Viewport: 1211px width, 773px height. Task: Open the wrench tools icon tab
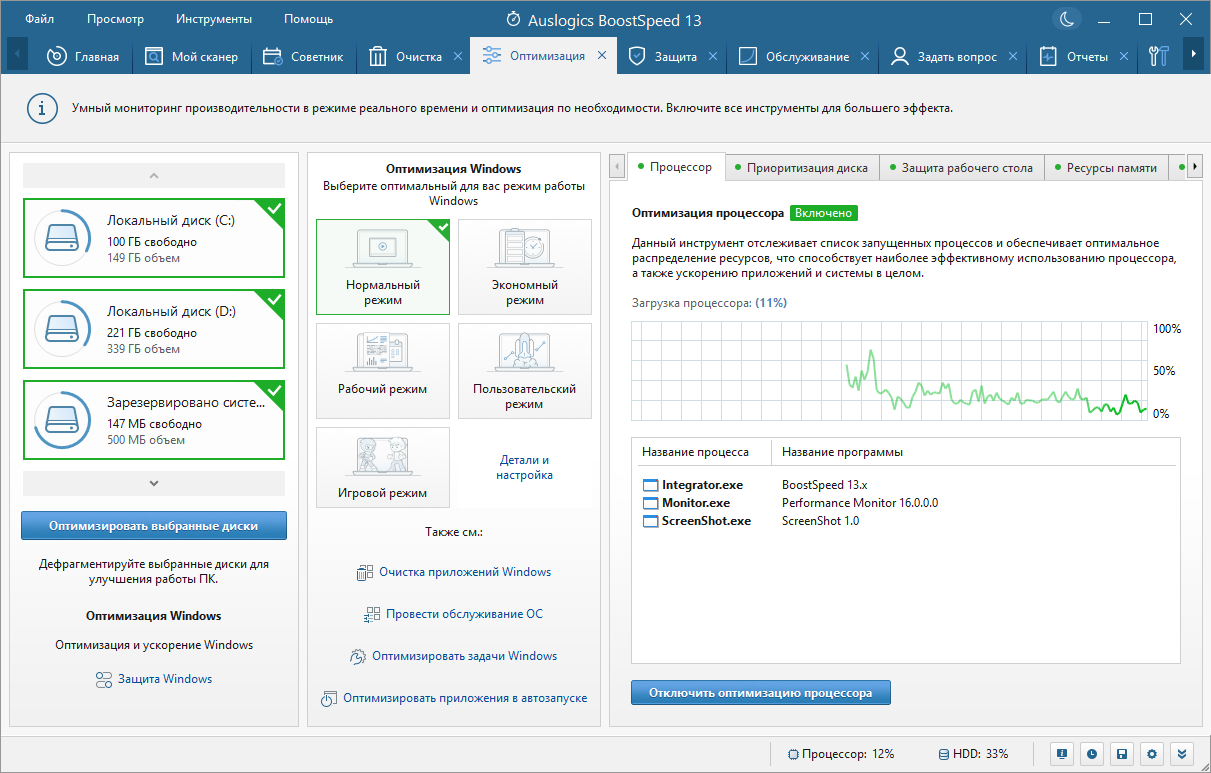tap(1159, 56)
